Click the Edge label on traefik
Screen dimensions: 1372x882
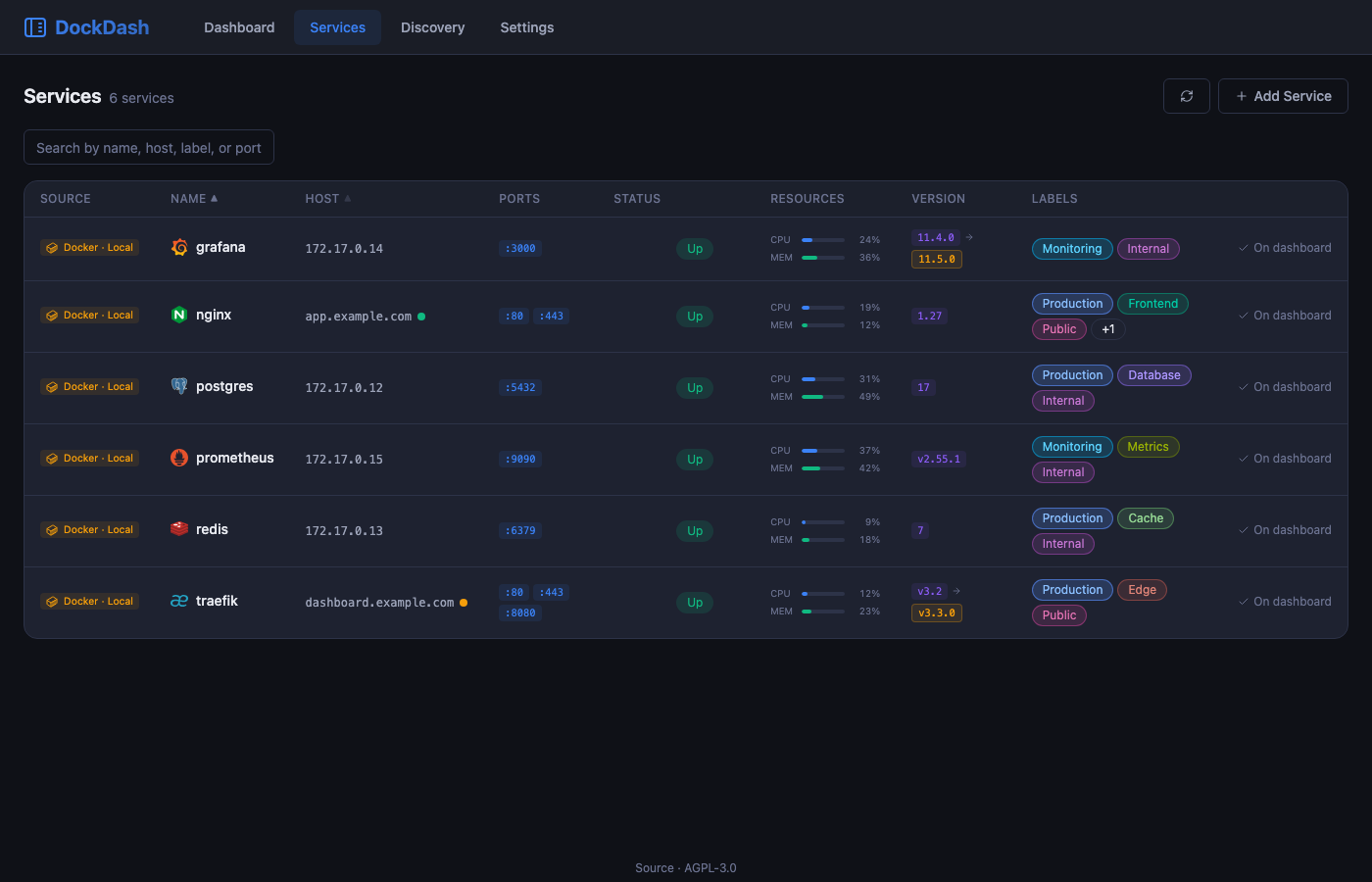coord(1142,590)
